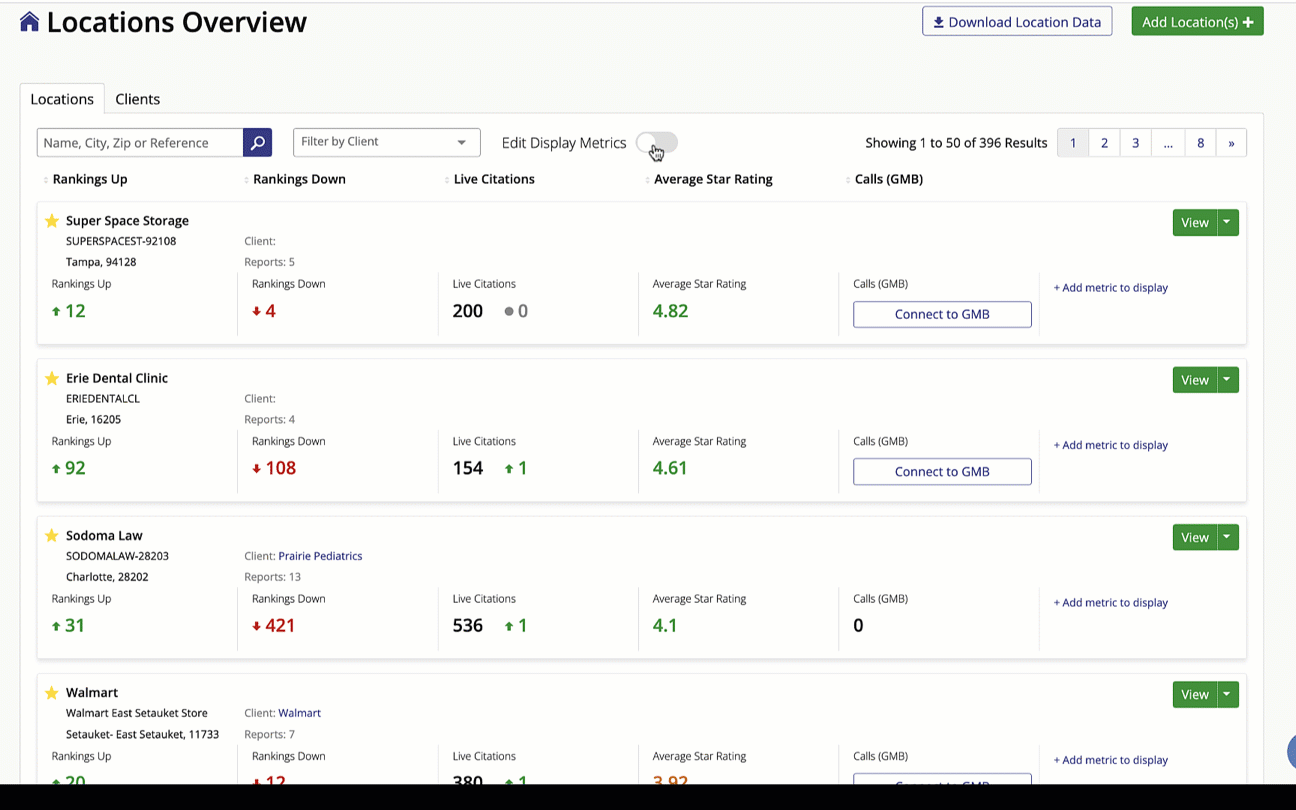Select the Locations tab

click(x=62, y=99)
